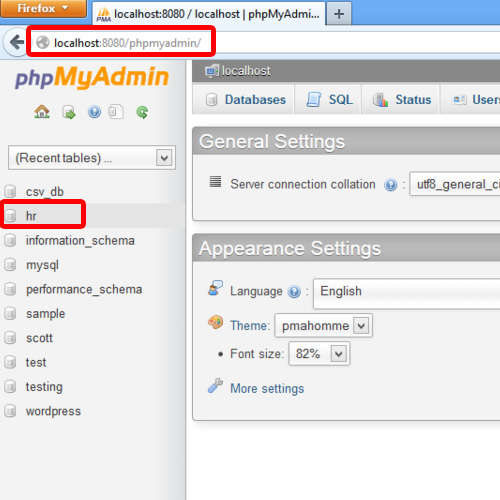Open the documentation pages icon in sidebar
This screenshot has height=500, width=500.
coord(116,112)
